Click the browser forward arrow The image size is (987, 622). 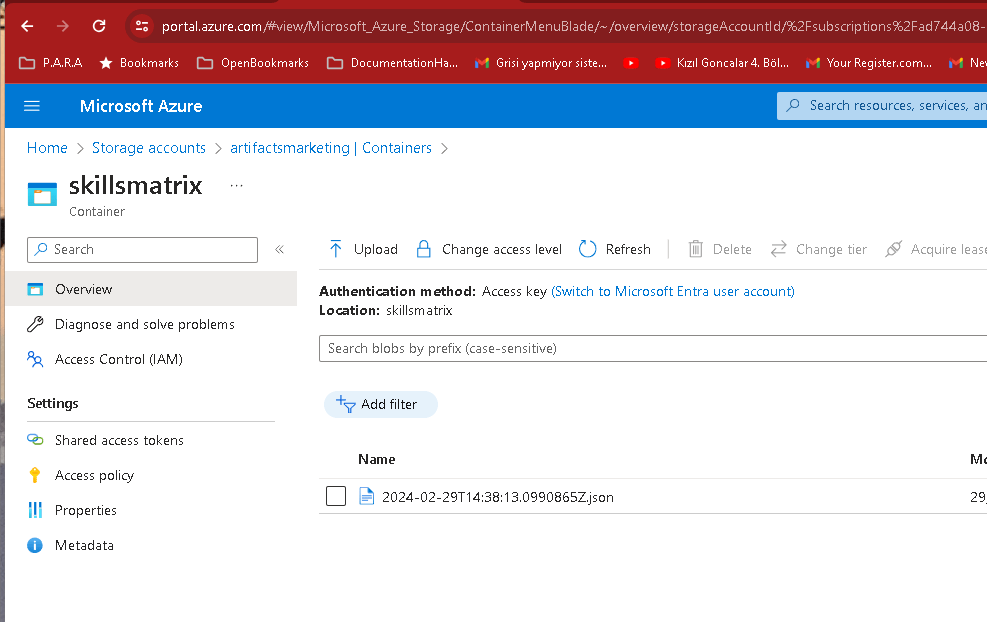click(62, 26)
